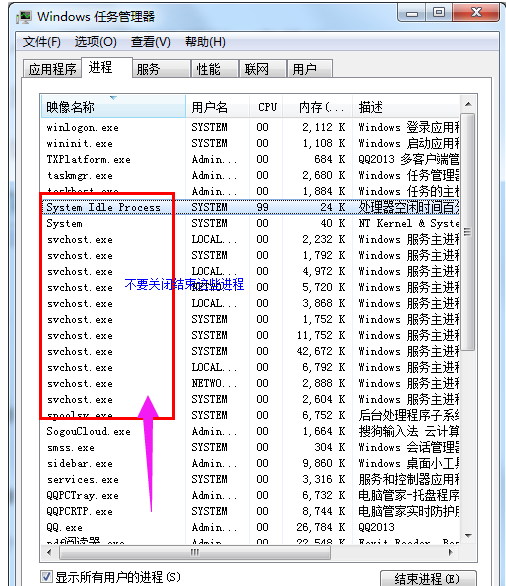Switch to the 服务 tab
The image size is (506, 586).
coord(161,69)
